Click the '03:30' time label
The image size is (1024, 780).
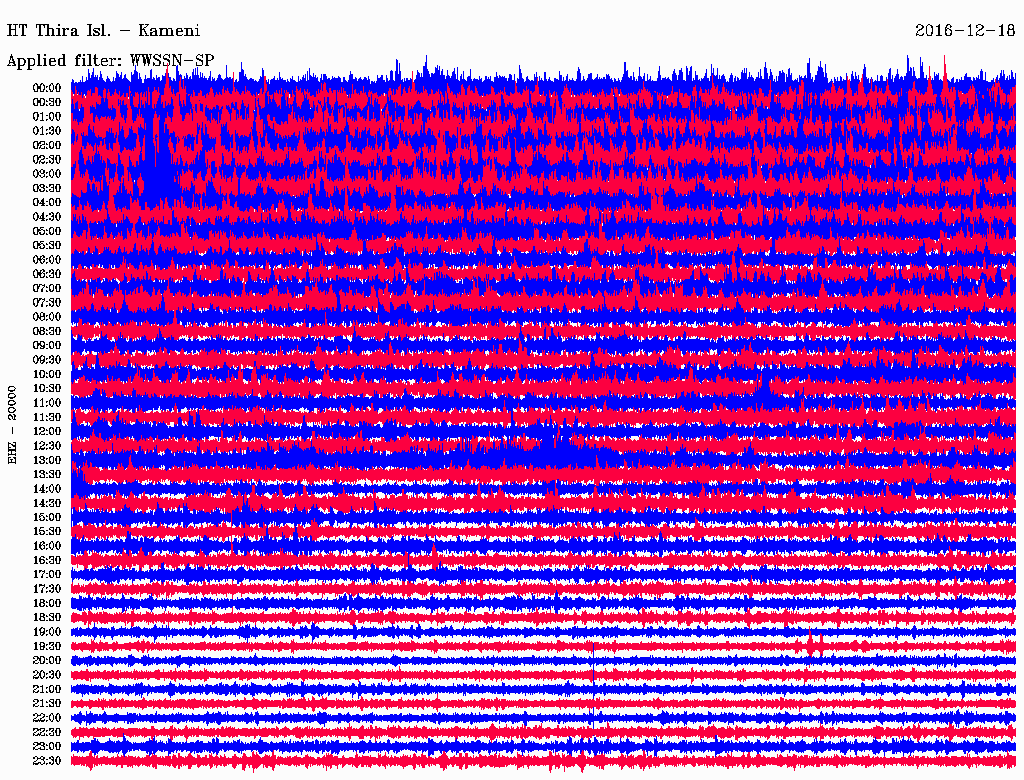click(x=47, y=188)
